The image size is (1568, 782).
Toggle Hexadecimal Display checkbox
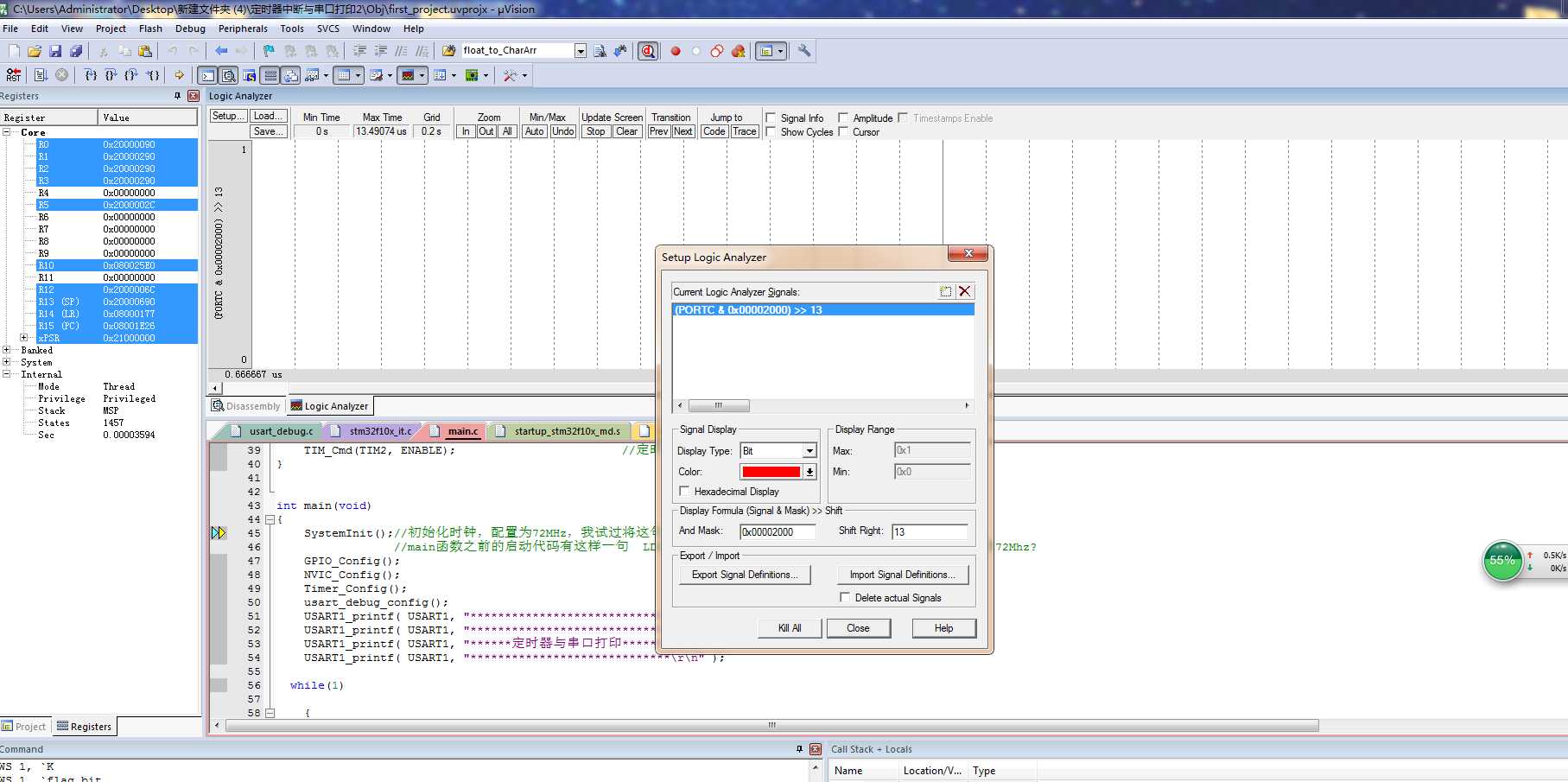pyautogui.click(x=684, y=492)
